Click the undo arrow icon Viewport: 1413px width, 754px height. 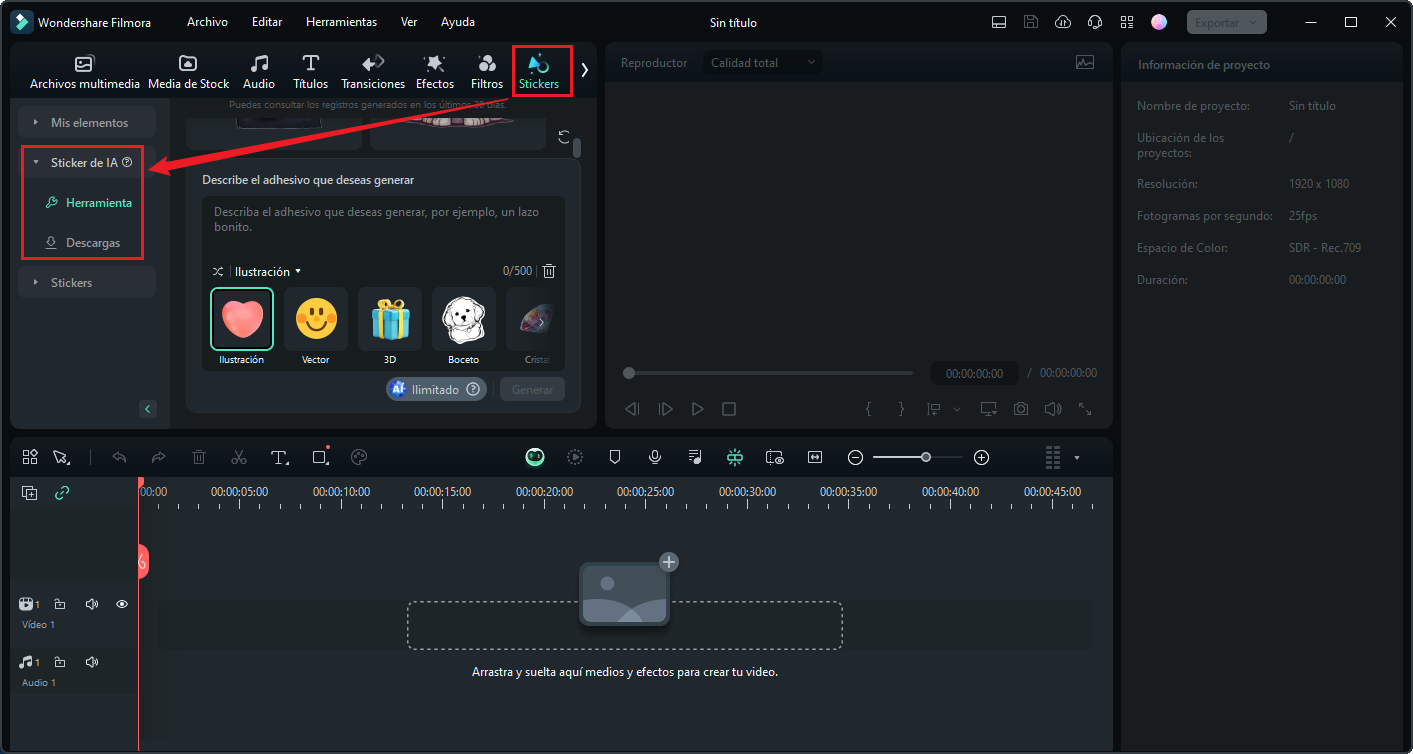(119, 457)
